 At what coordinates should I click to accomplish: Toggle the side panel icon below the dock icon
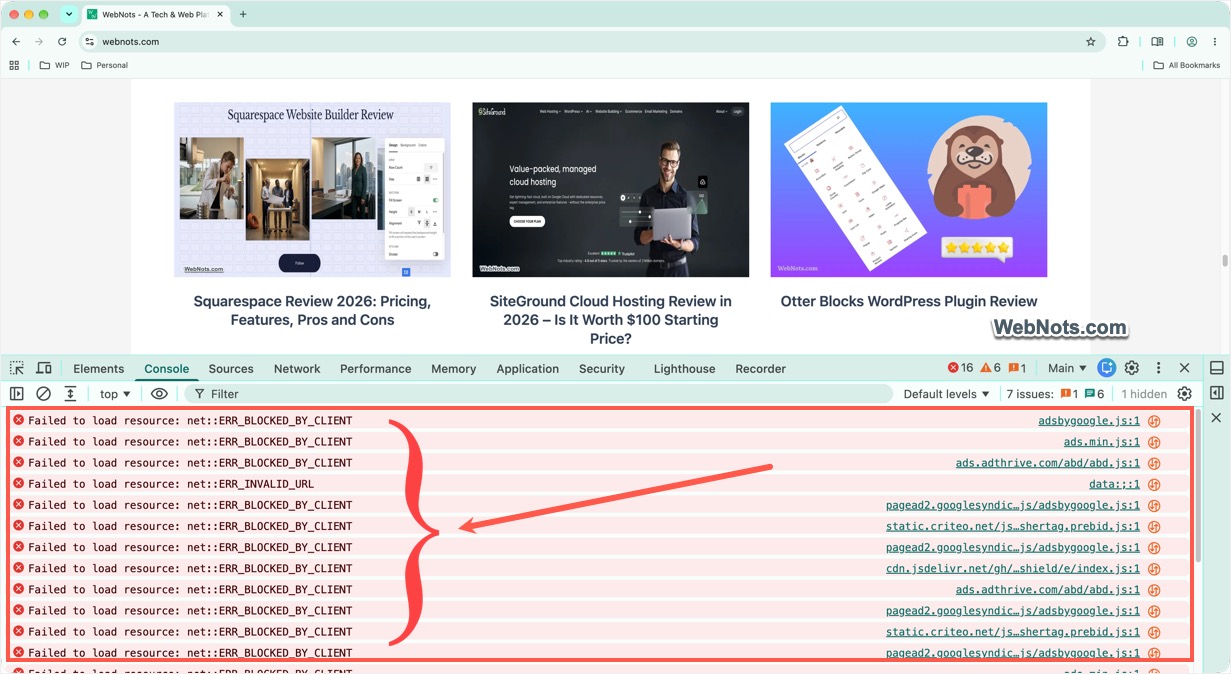click(x=1217, y=393)
